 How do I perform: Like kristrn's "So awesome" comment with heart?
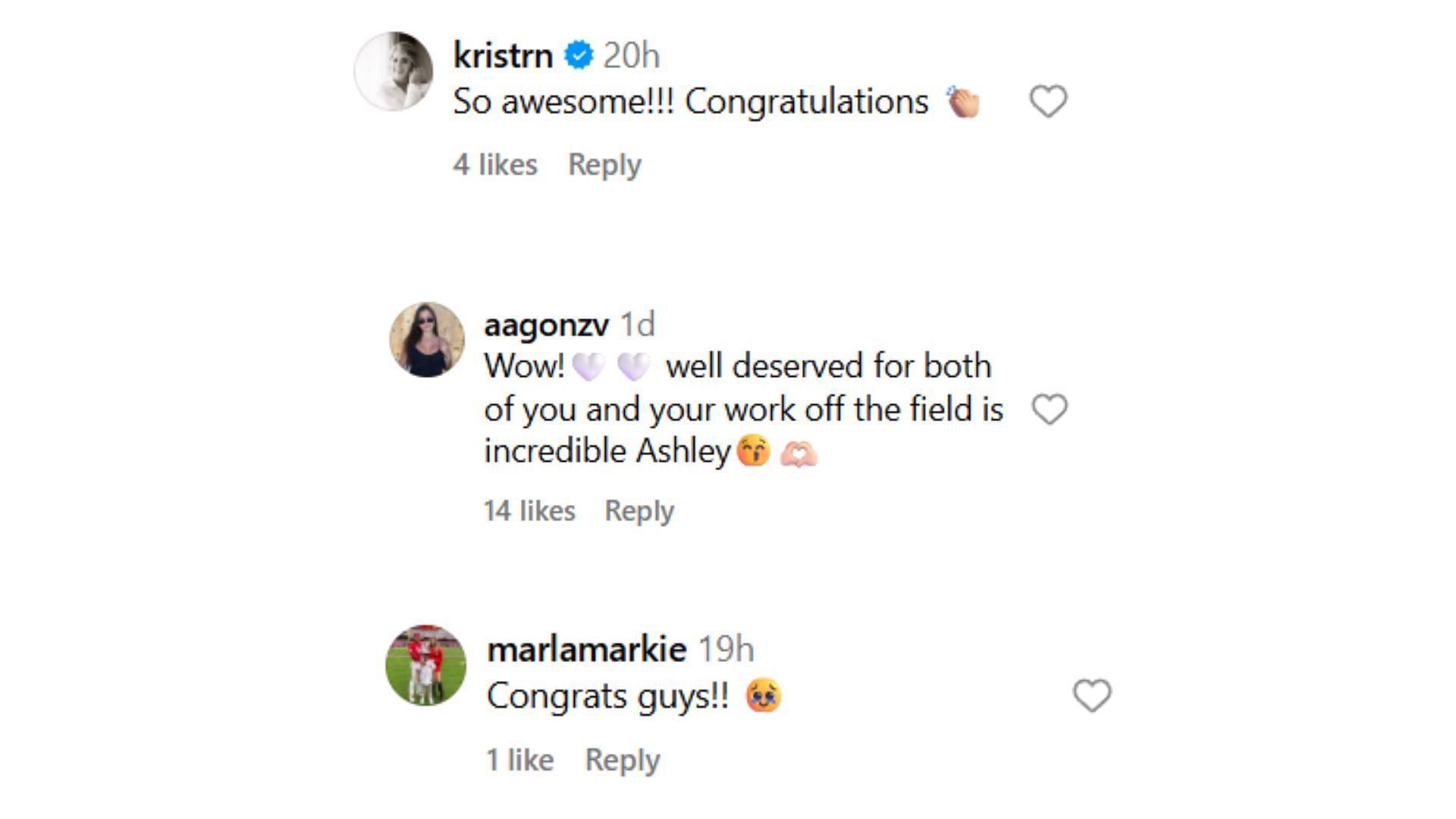point(1048,102)
